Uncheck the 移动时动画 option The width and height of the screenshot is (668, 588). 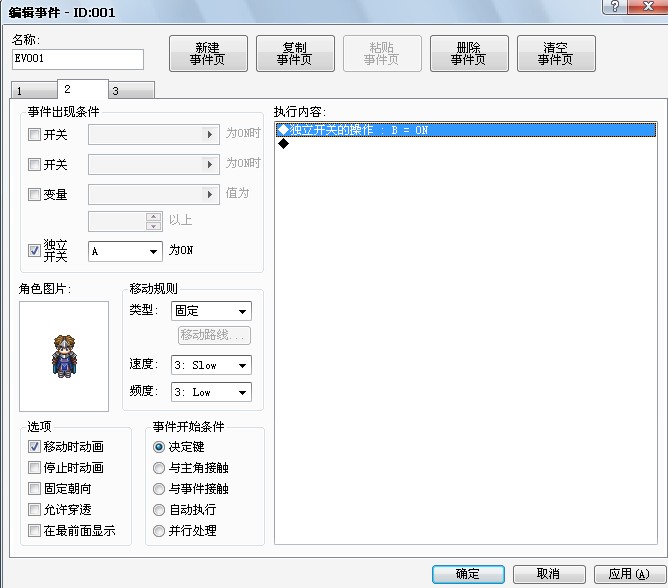[34, 447]
